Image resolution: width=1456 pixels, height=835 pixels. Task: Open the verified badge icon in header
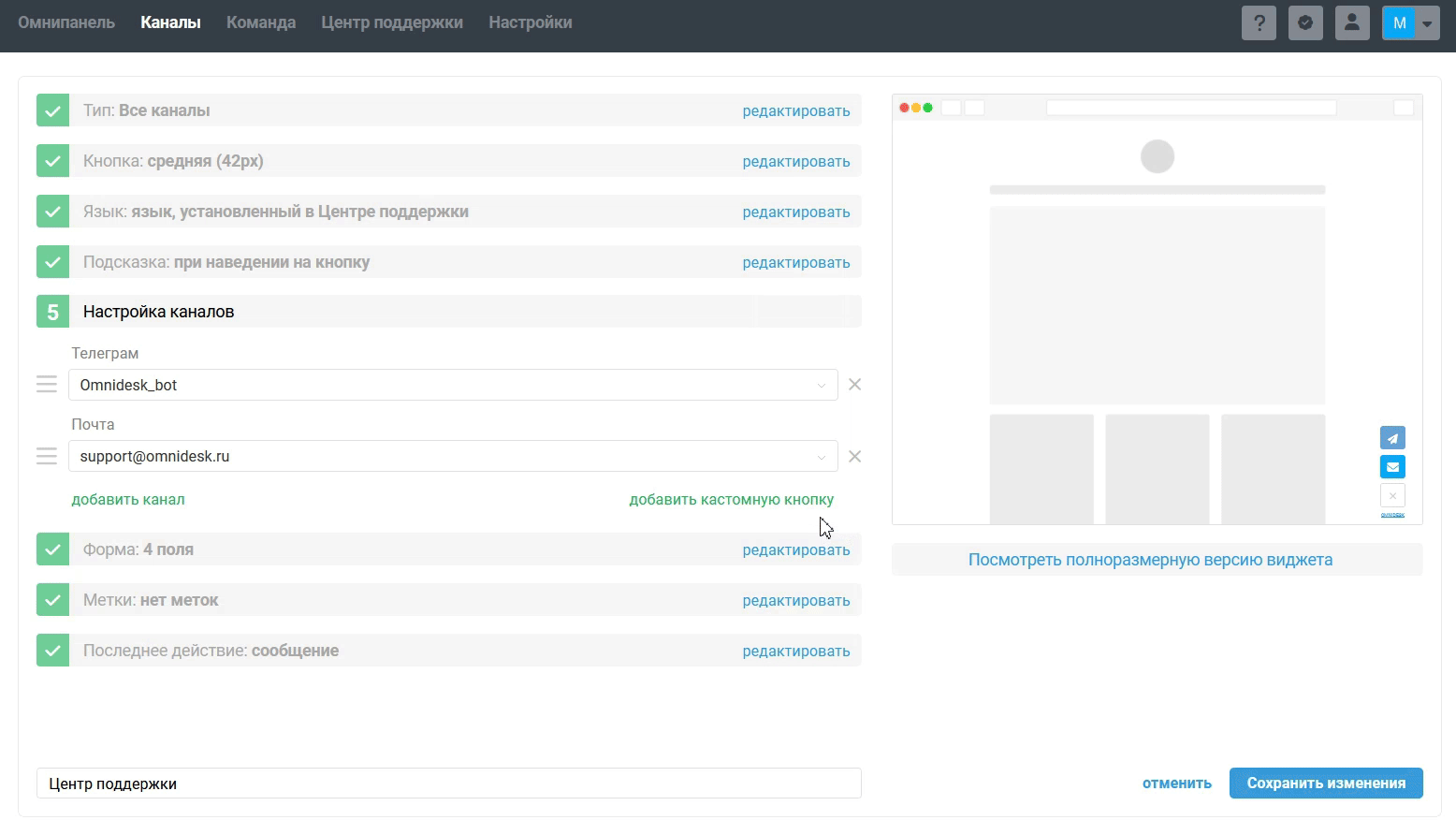[x=1305, y=23]
